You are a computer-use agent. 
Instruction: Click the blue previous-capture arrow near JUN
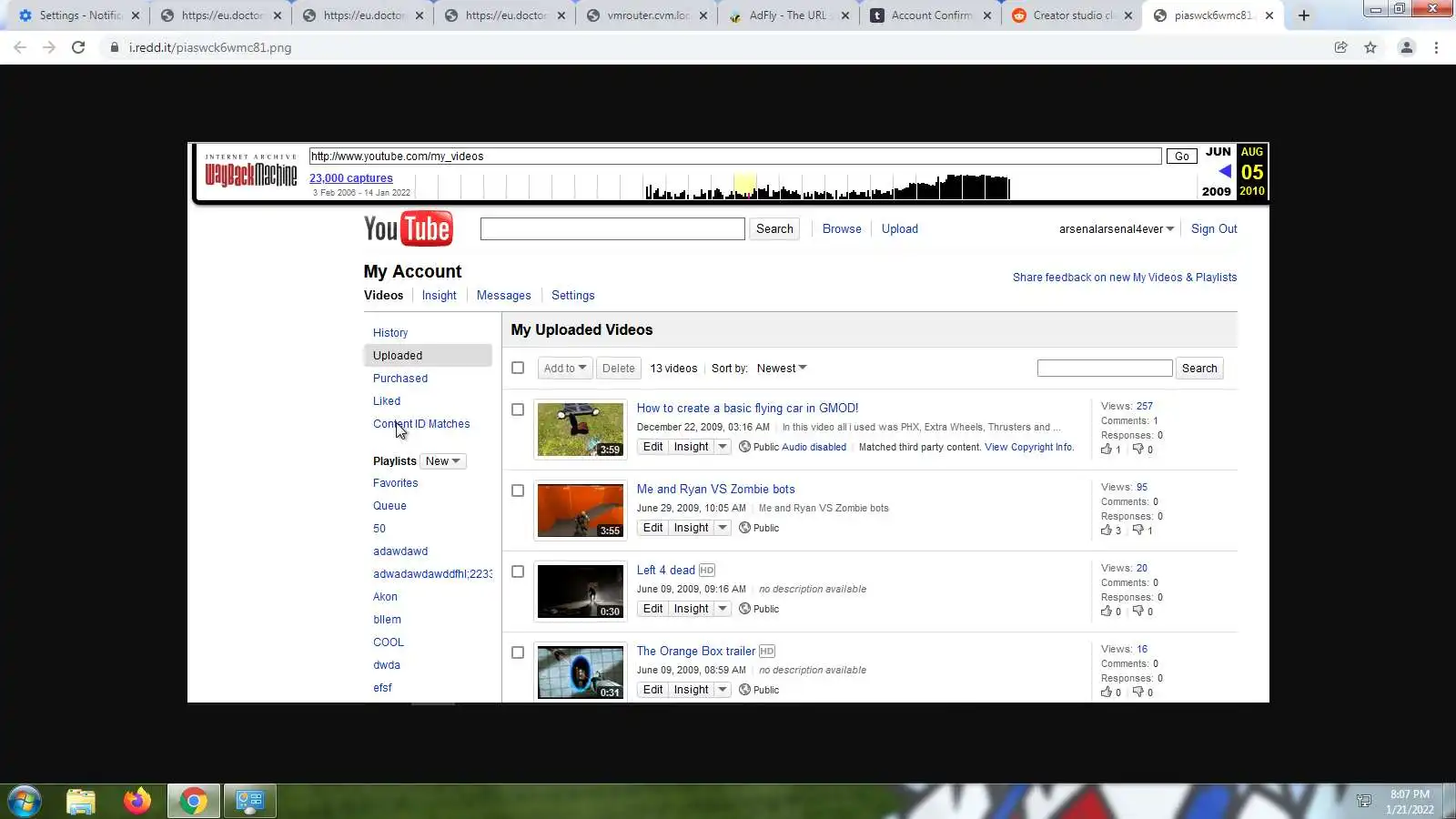[1225, 171]
